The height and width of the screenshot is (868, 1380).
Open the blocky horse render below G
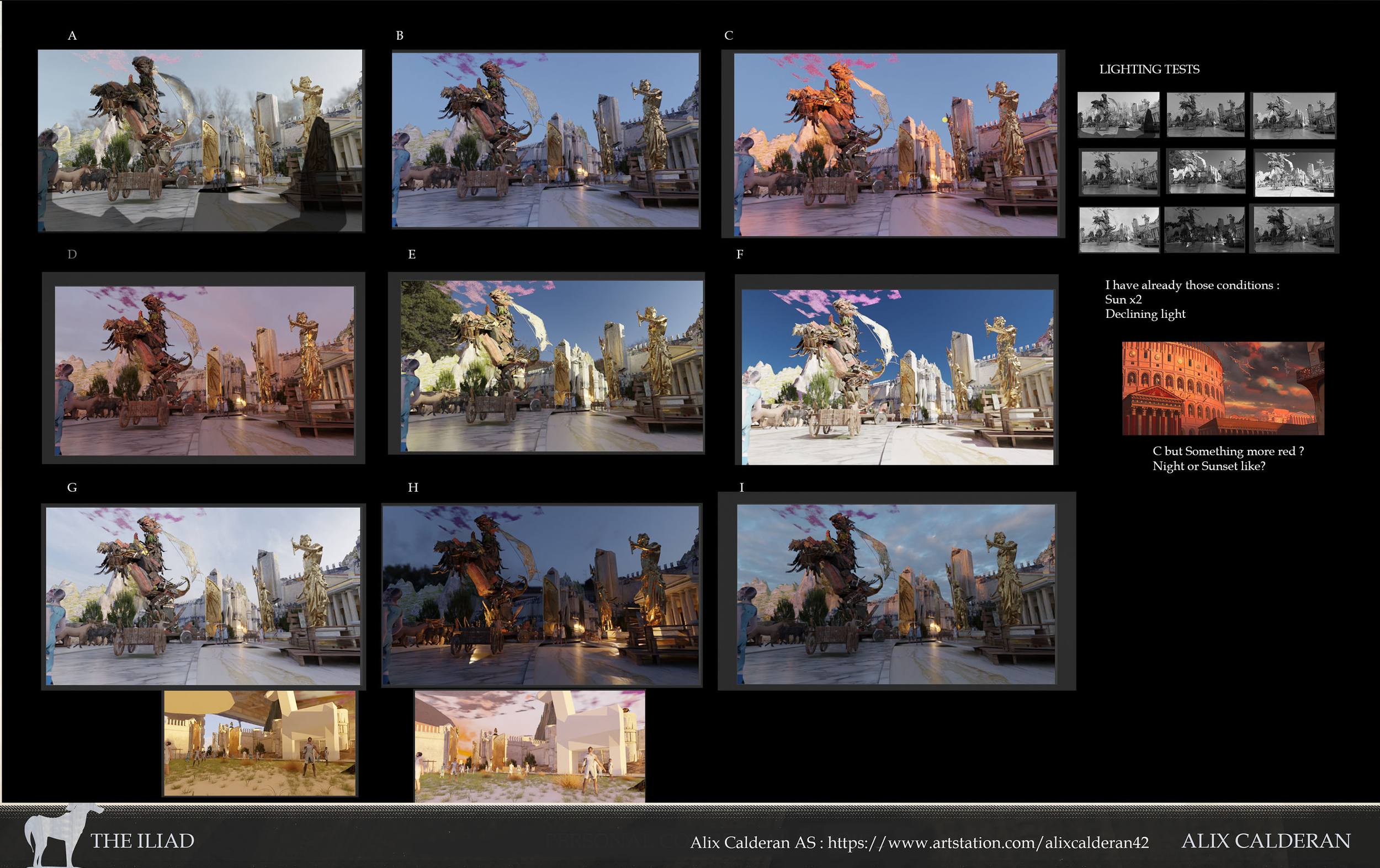259,743
